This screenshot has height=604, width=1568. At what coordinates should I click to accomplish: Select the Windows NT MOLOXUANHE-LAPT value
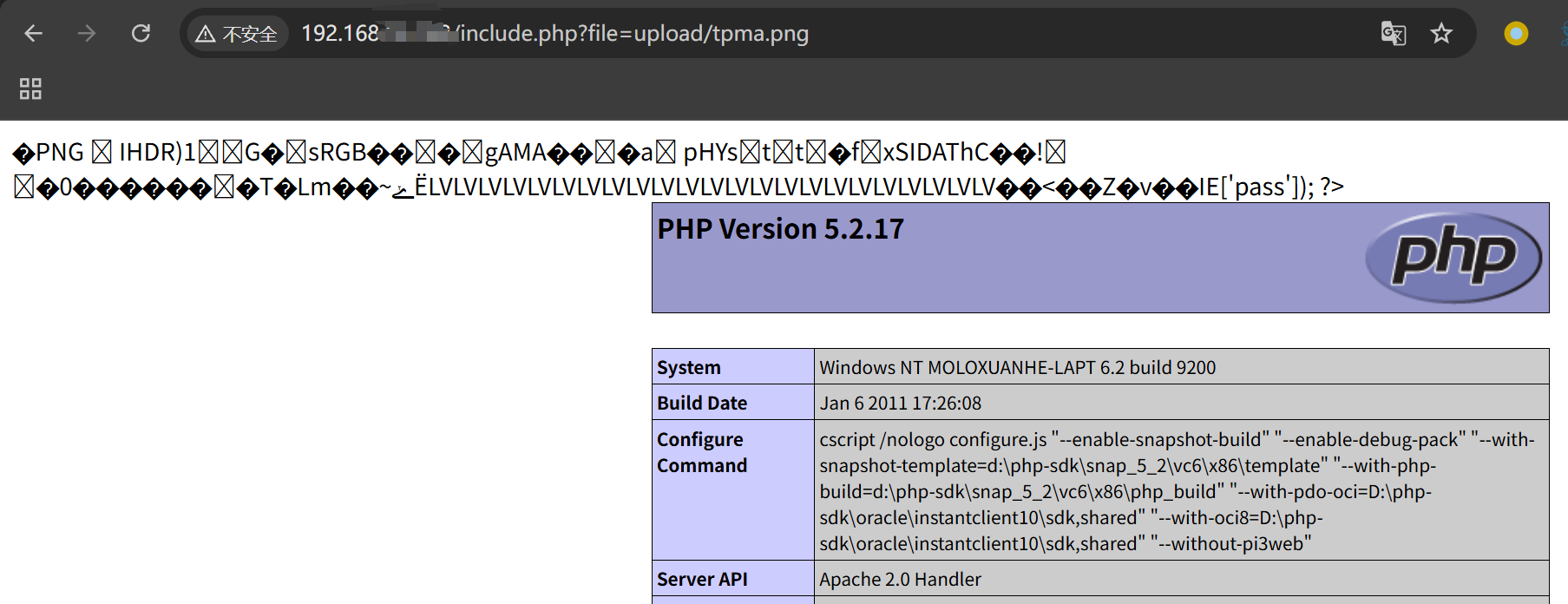(x=1018, y=368)
